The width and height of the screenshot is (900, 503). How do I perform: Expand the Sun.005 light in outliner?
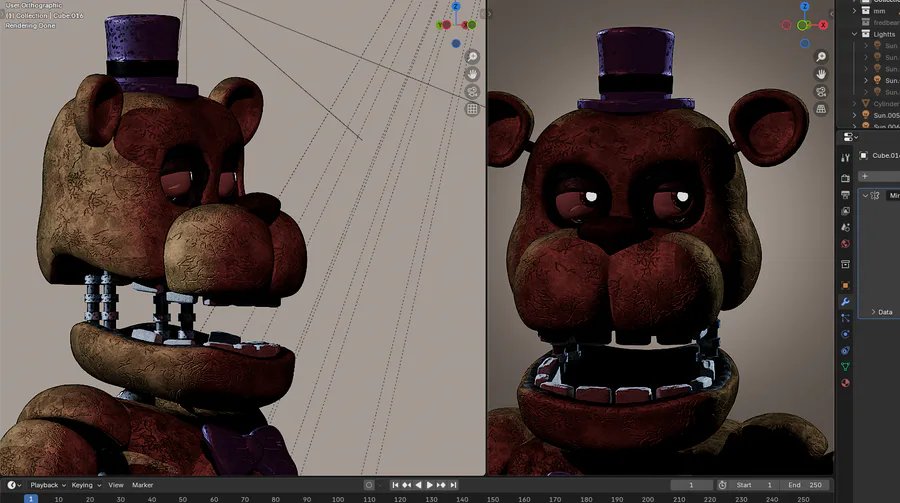coord(855,115)
